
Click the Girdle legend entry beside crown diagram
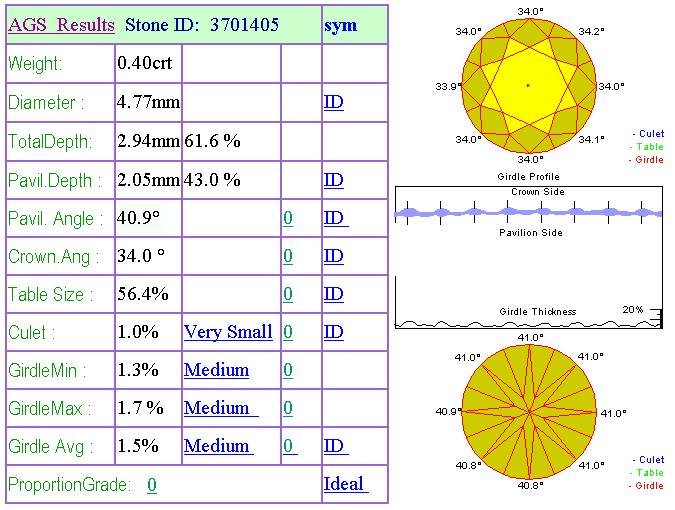pyautogui.click(x=646, y=160)
